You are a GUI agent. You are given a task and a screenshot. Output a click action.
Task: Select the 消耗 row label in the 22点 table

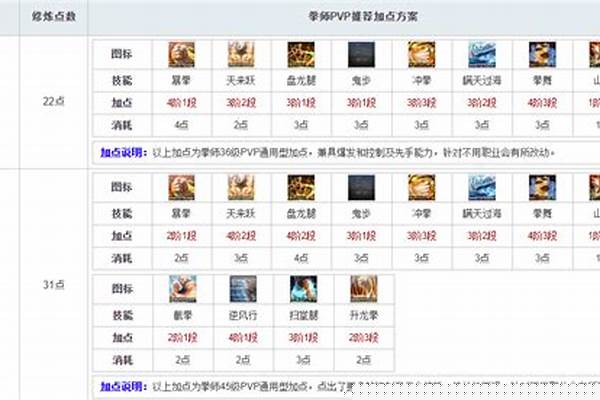[x=122, y=125]
